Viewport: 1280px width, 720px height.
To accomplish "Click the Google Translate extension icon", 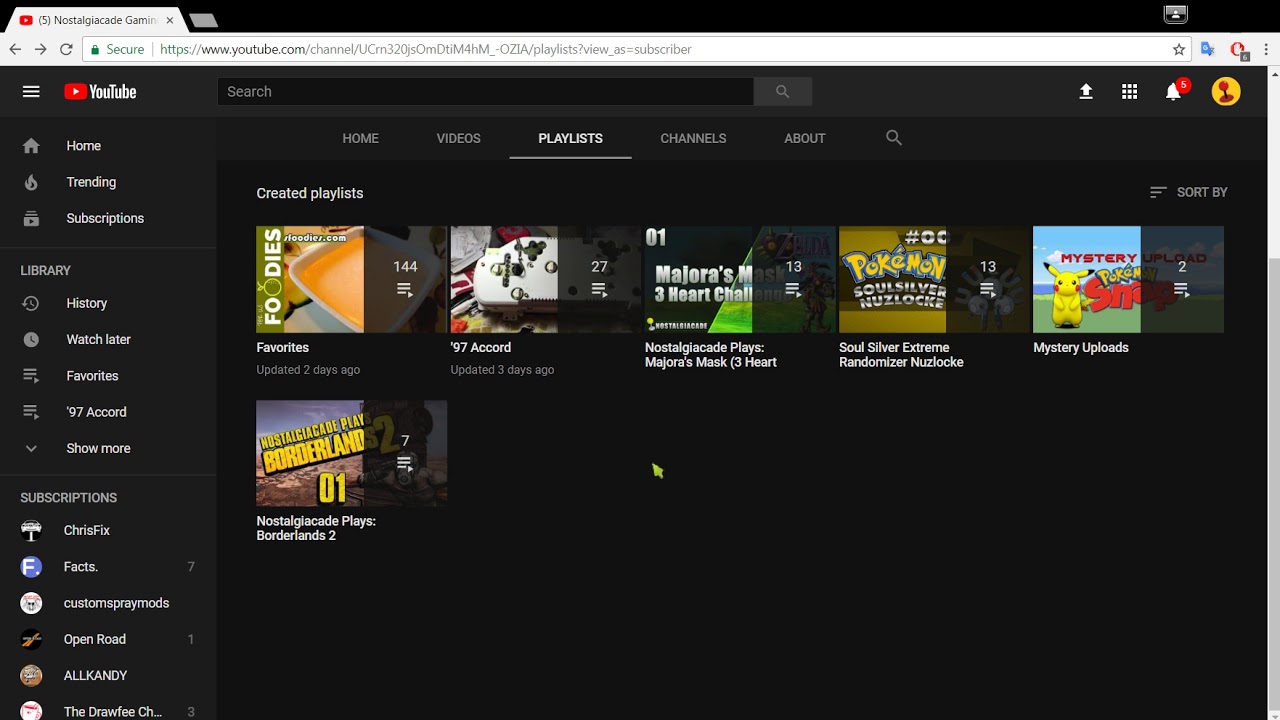I will [x=1208, y=49].
